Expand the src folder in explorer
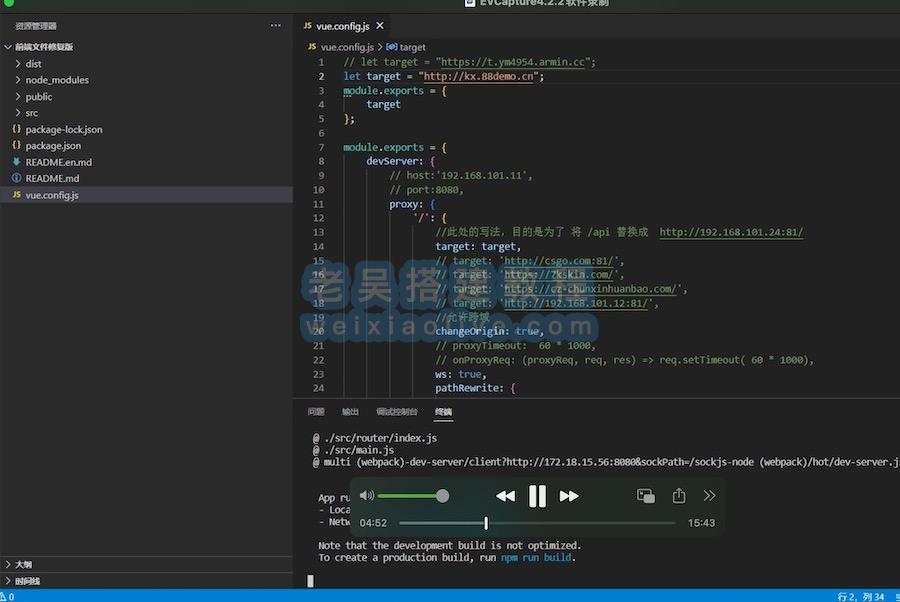The height and width of the screenshot is (602, 900). 32,113
